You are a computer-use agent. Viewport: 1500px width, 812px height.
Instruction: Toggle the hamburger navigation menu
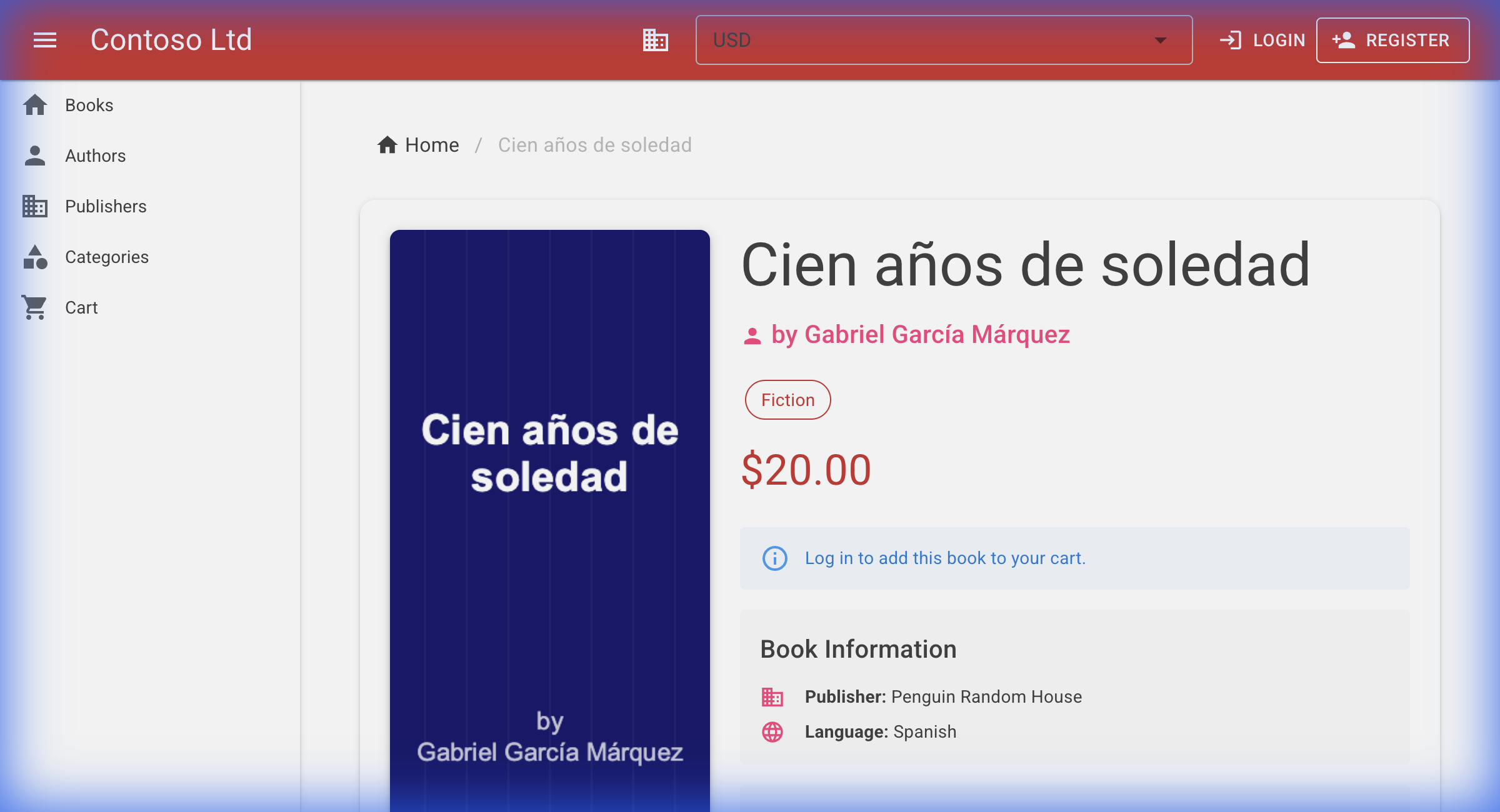pos(45,40)
